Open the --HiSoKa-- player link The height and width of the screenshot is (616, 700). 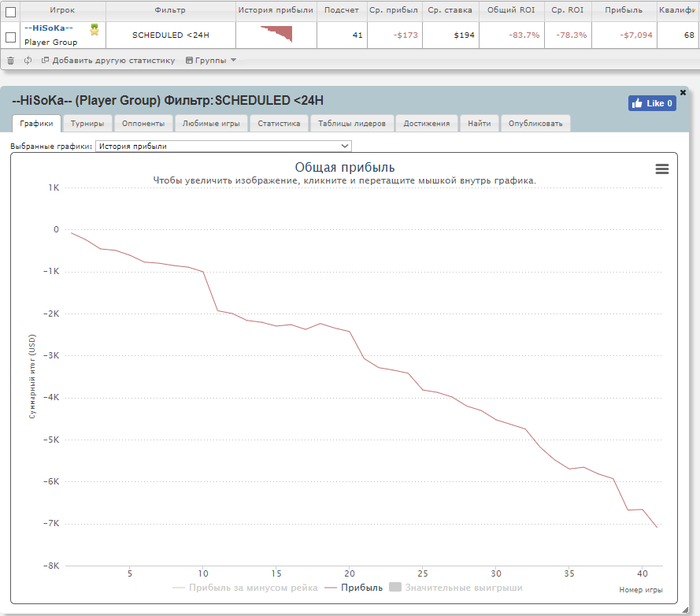(48, 28)
